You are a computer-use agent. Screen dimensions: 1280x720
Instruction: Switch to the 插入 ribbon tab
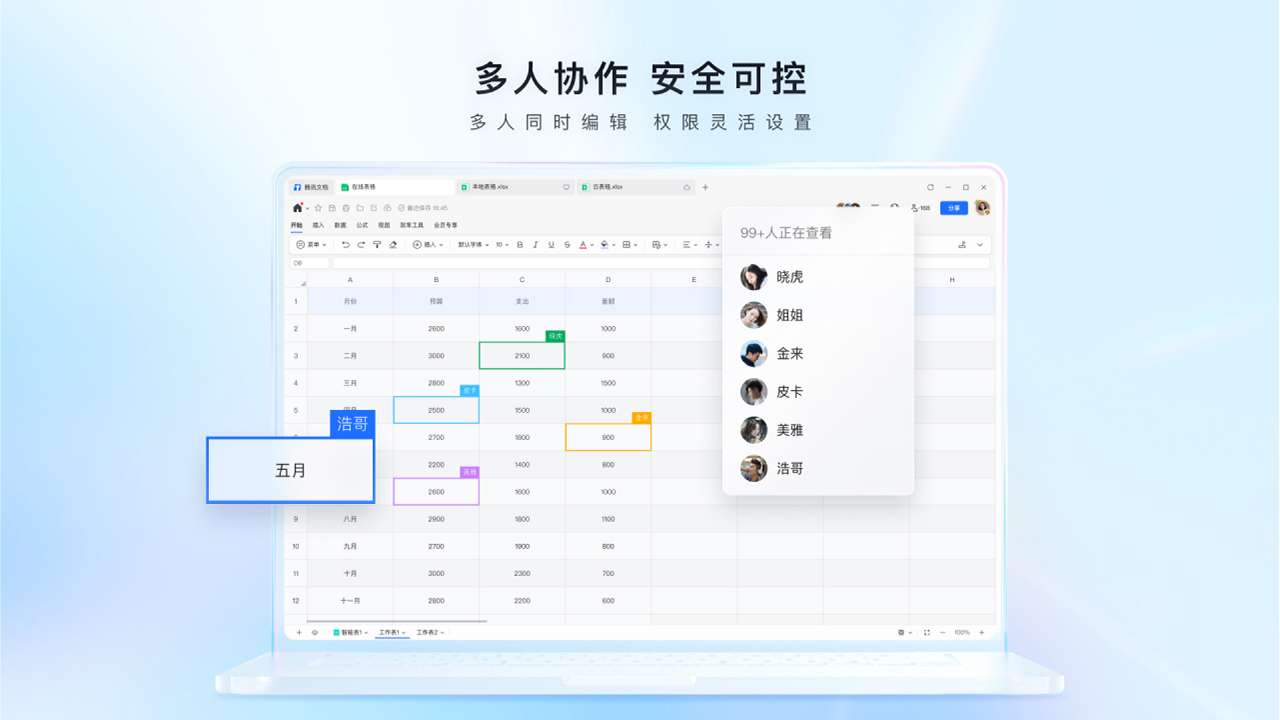318,225
